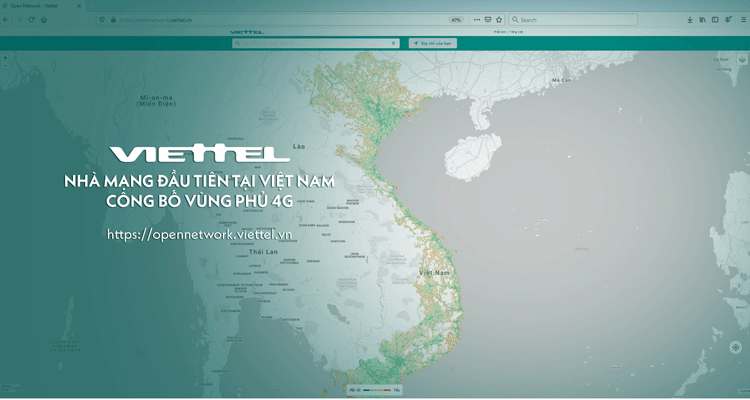The image size is (750, 400).
Task: Save page to Pocket icon
Action: pyautogui.click(x=488, y=20)
